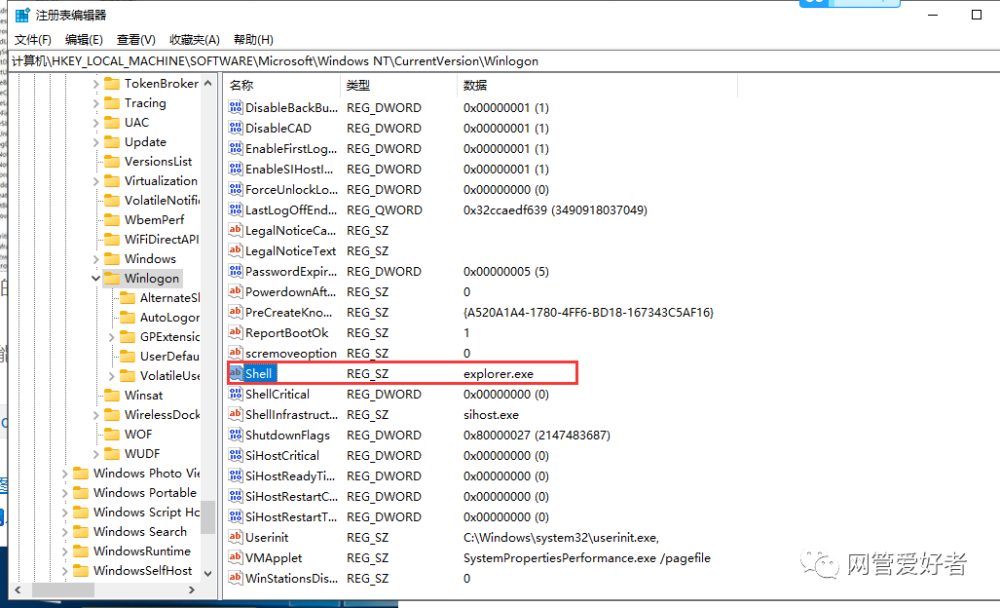1000x608 pixels.
Task: Click the DisableCAD value icon
Action: tap(235, 128)
